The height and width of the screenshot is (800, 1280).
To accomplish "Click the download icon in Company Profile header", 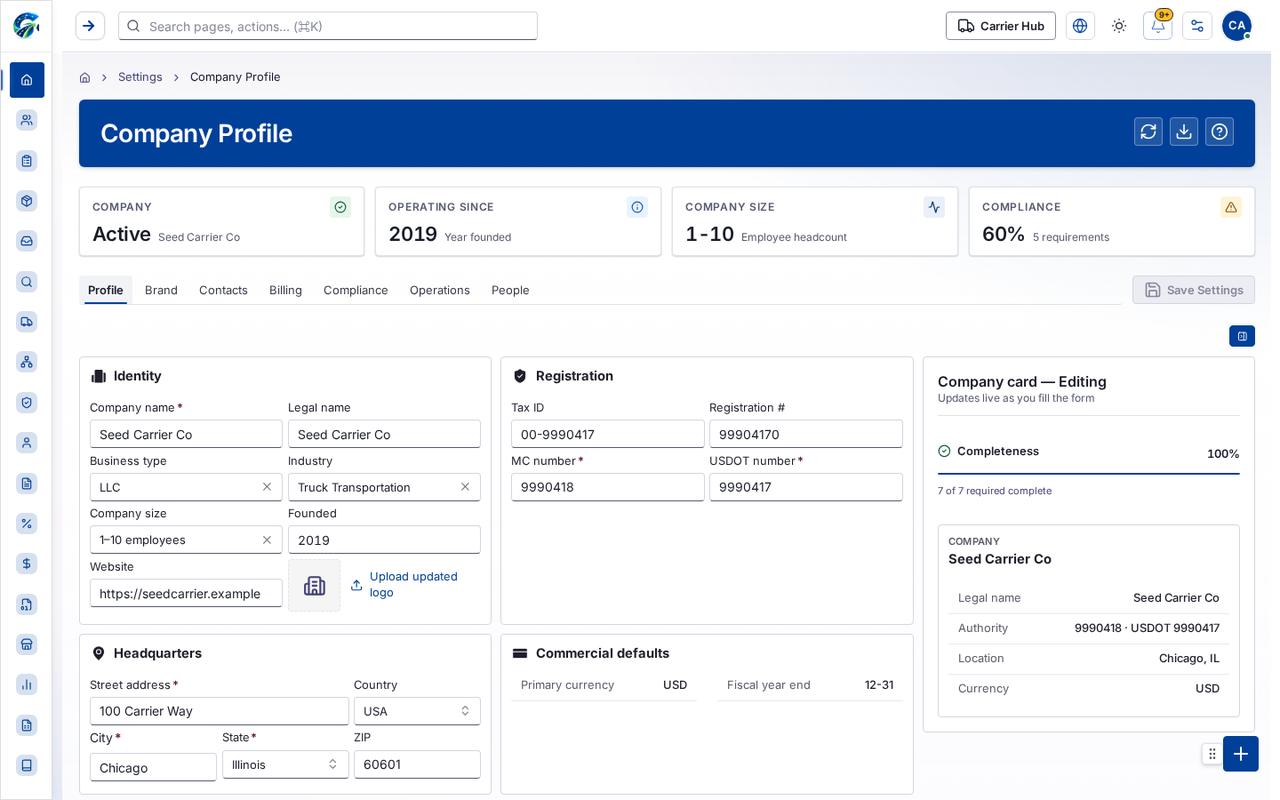I will [x=1184, y=132].
